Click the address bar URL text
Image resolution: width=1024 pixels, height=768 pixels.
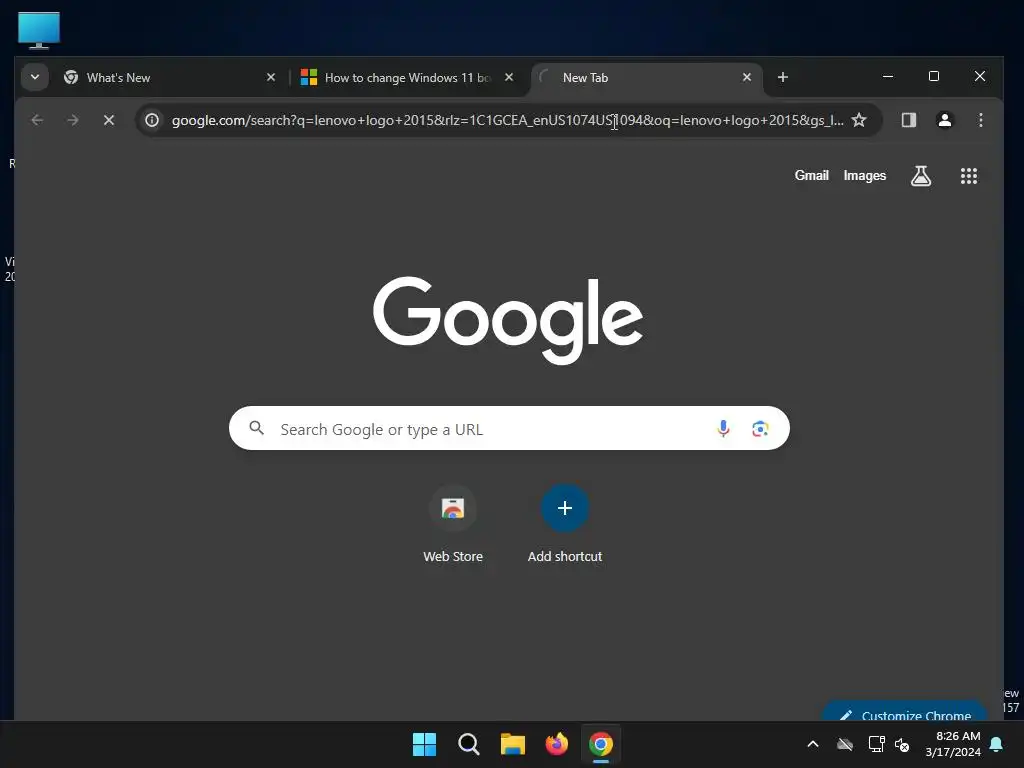[x=507, y=120]
